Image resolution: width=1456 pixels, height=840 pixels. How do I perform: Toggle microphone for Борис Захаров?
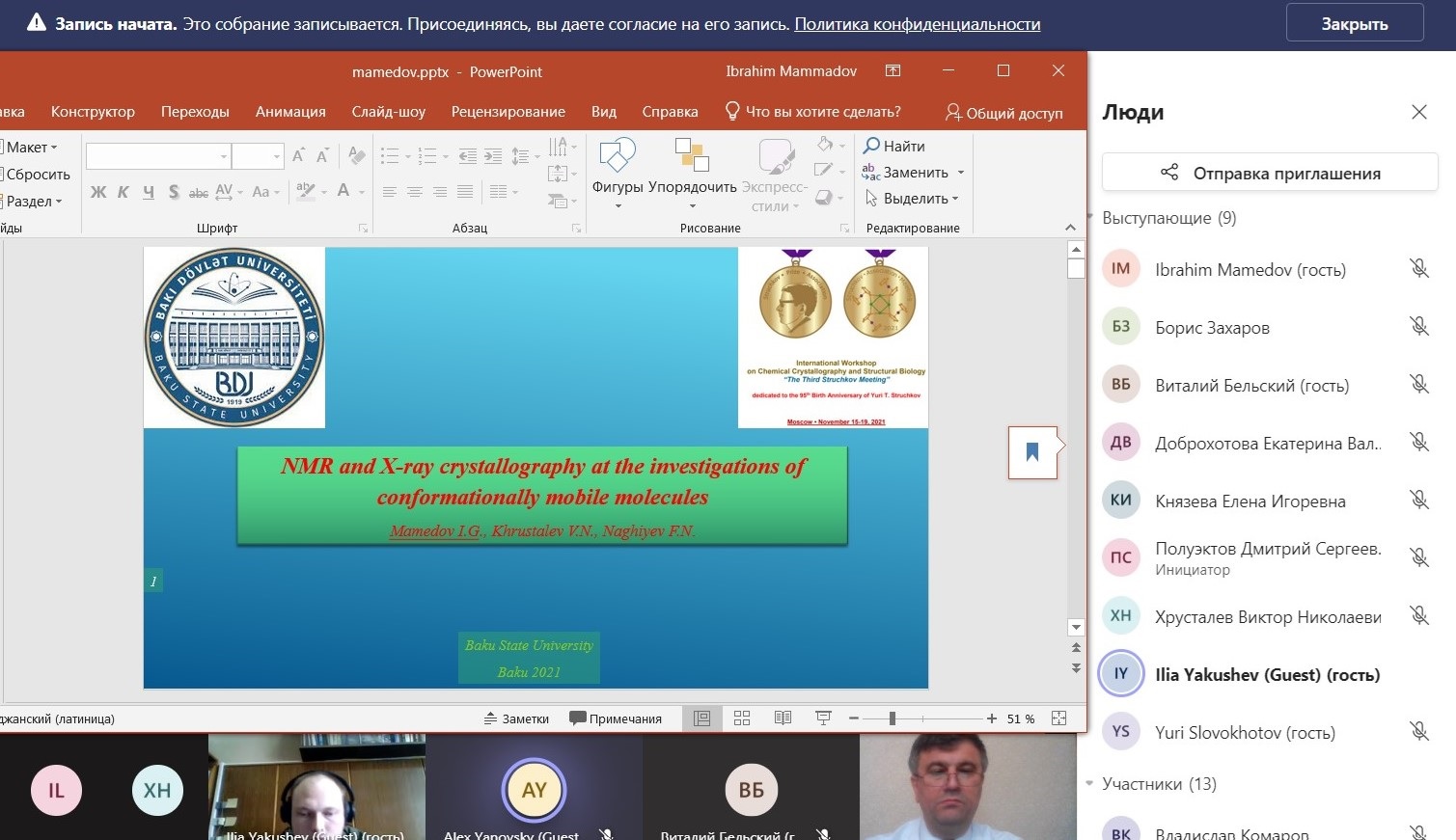1418,327
